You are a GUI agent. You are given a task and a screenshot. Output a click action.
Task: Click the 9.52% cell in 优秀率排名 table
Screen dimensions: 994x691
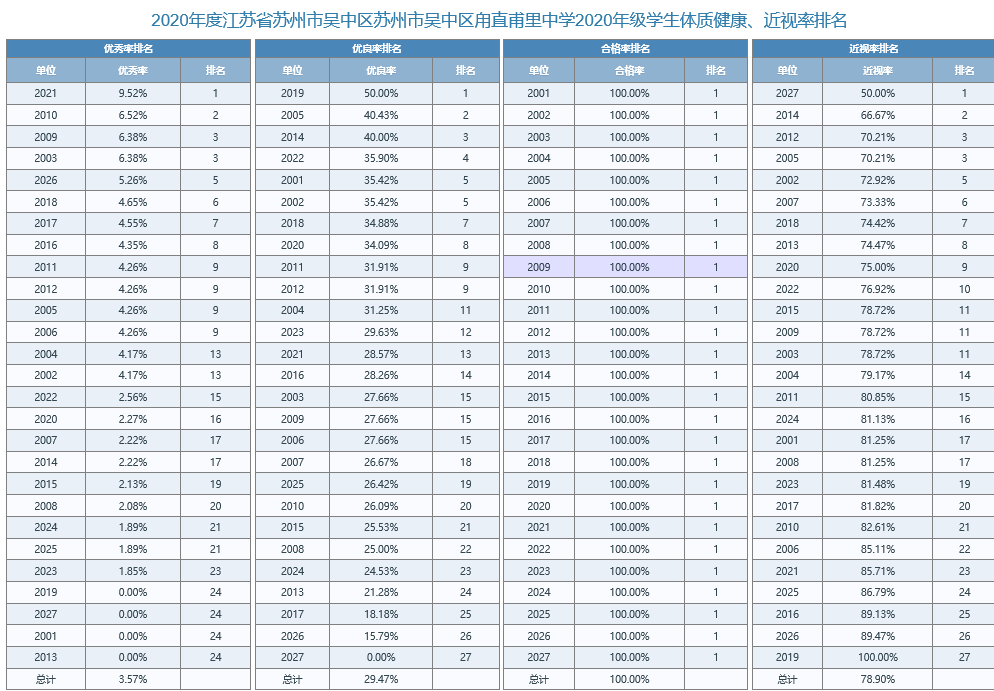[x=133, y=93]
